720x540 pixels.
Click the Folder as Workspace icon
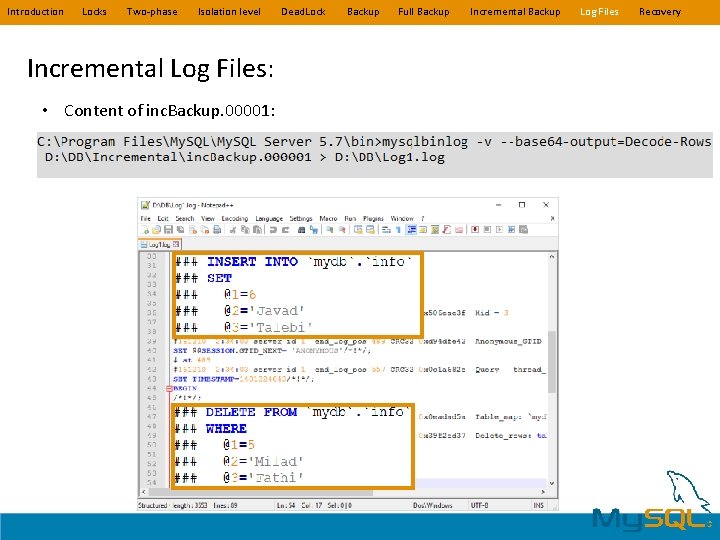459,230
